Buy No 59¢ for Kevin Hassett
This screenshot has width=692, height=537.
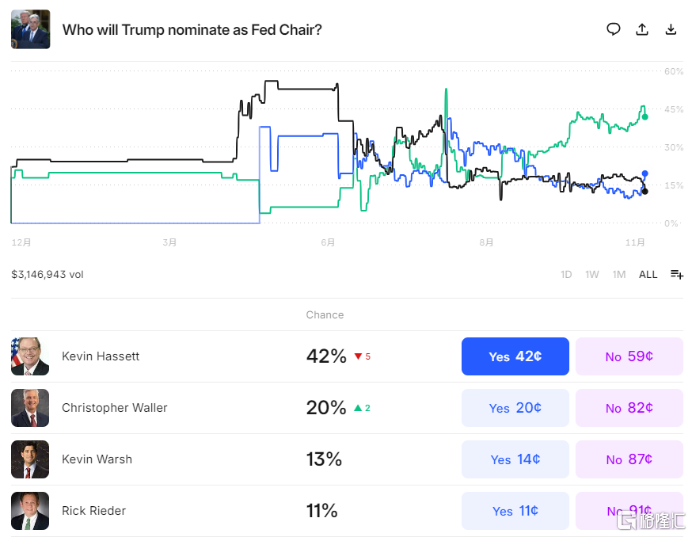click(x=629, y=357)
